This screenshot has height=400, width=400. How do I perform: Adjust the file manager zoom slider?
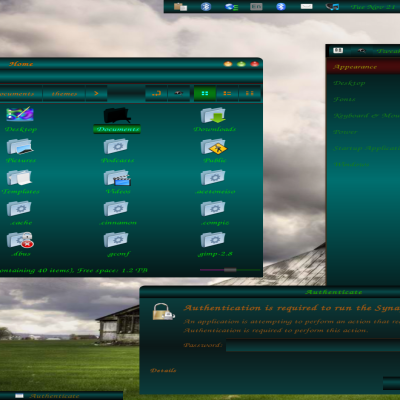[230, 270]
